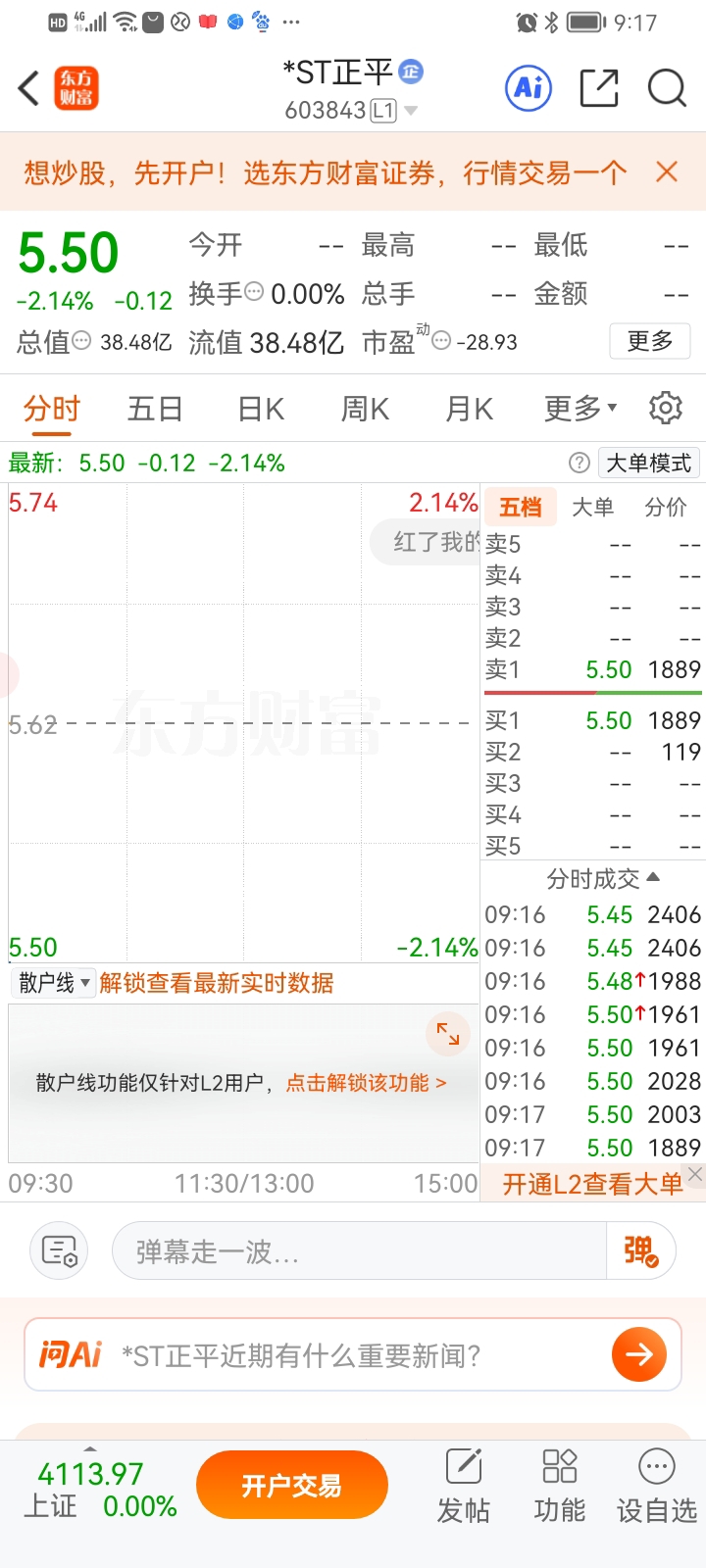Switch to the 日K tab
The width and height of the screenshot is (706, 1568).
pyautogui.click(x=261, y=409)
